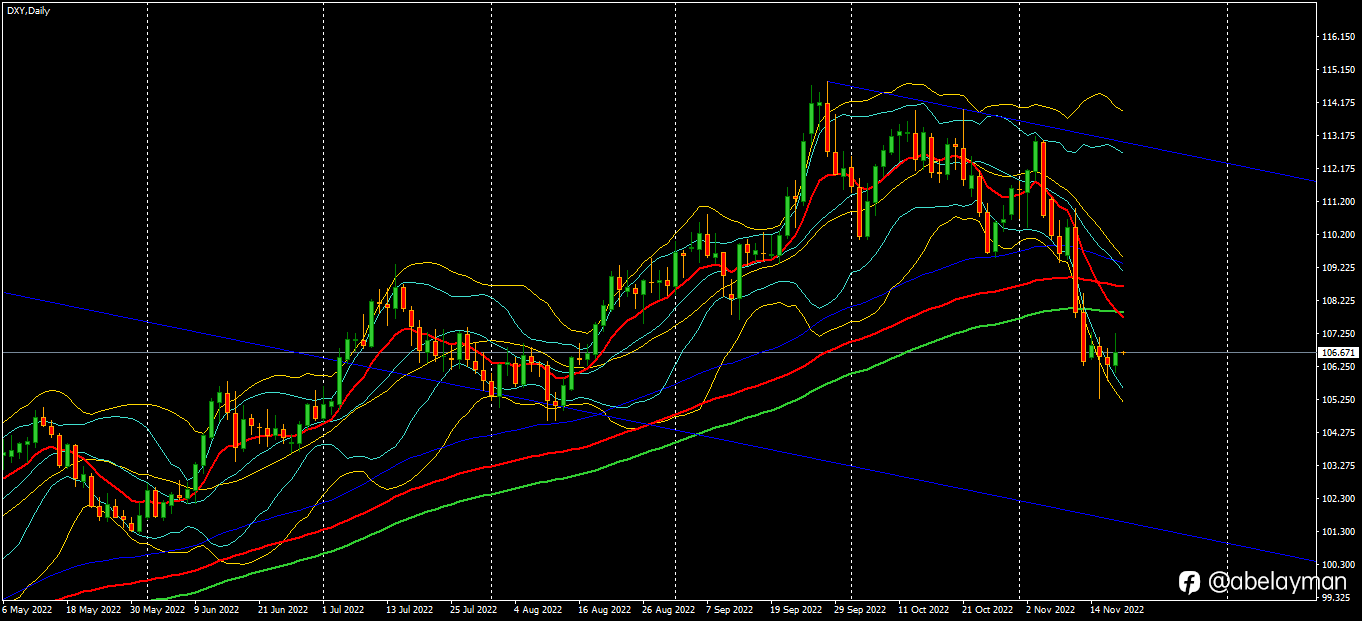
Task: Click the 7 Sep 2022 date label
Action: point(730,609)
